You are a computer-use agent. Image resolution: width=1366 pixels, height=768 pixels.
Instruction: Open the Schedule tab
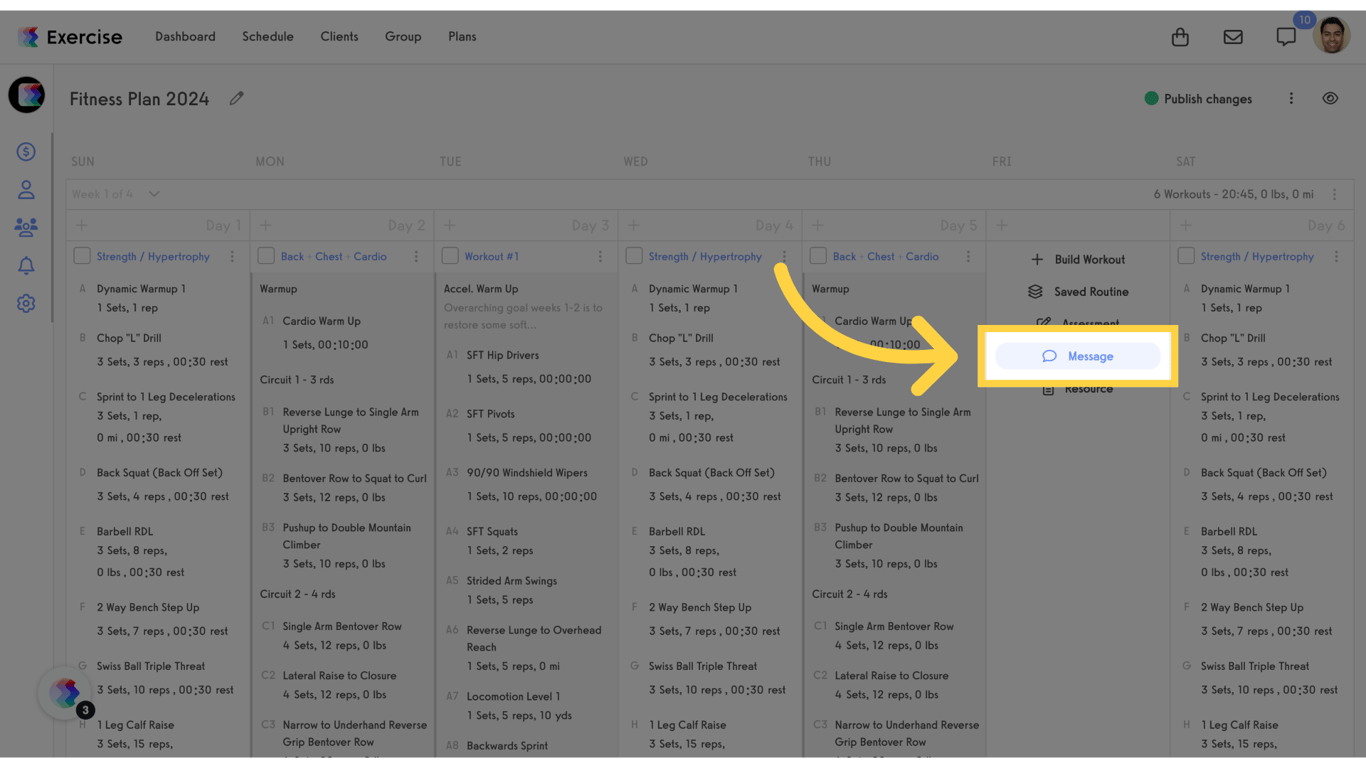tap(268, 37)
